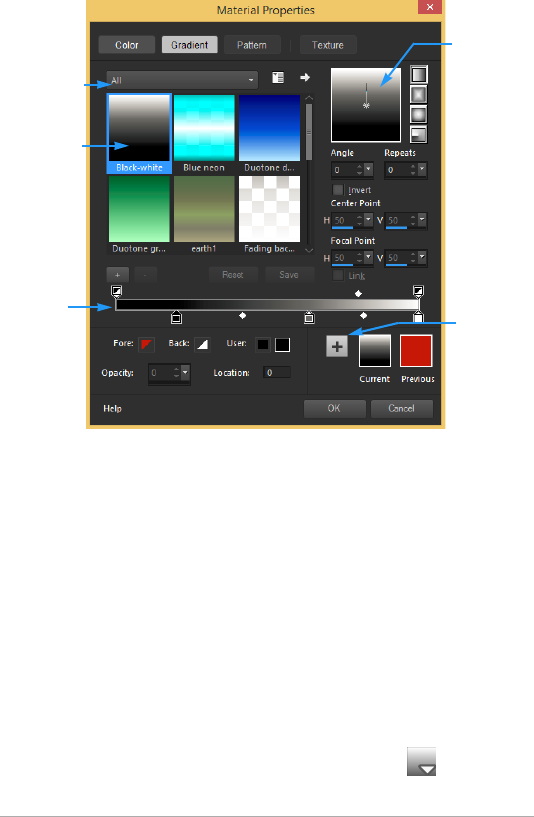The width and height of the screenshot is (534, 817).
Task: Click the Reset button
Action: [x=233, y=275]
